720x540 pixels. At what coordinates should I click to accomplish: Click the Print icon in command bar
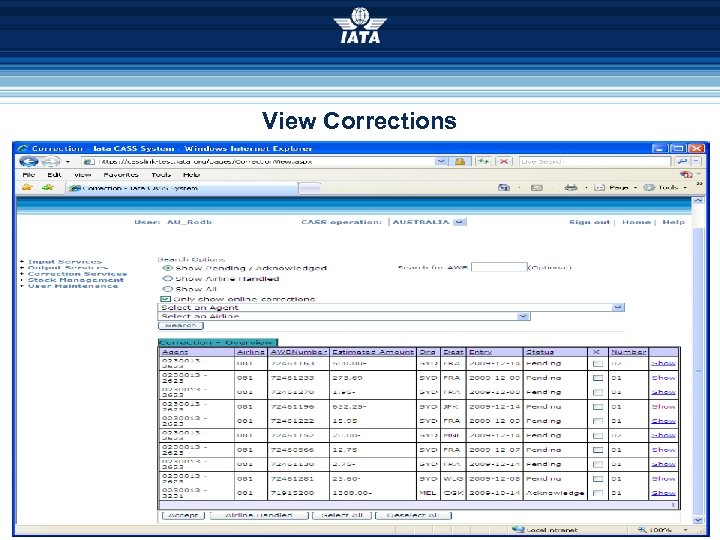[571, 187]
